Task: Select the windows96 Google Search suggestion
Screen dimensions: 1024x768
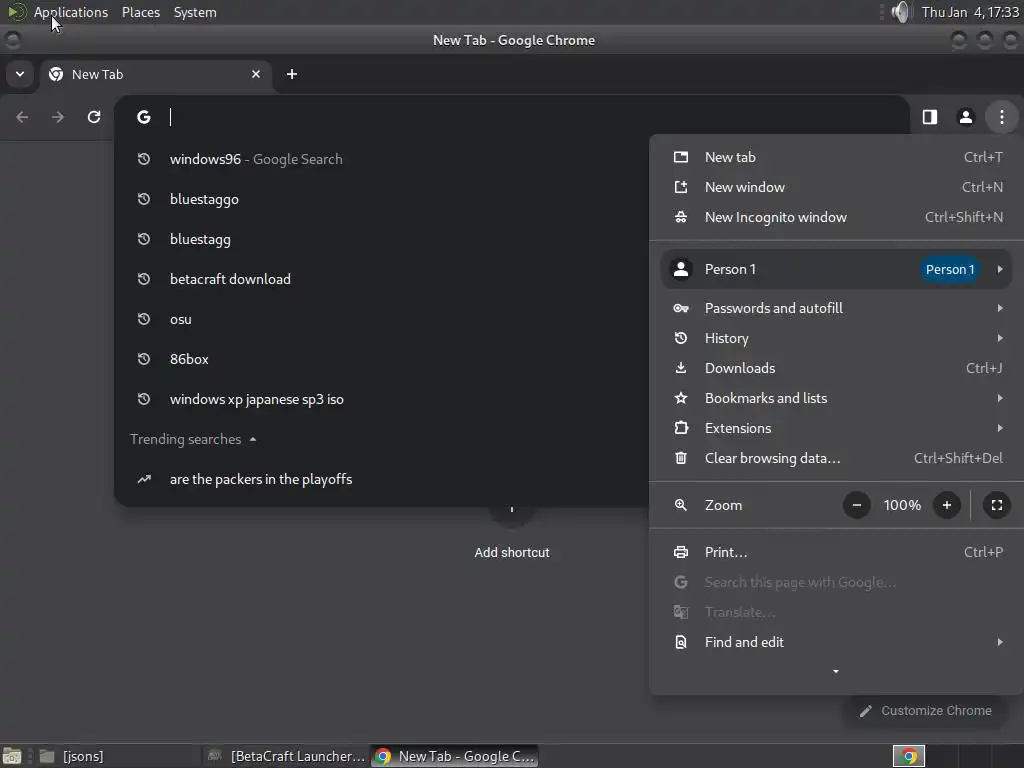Action: pos(382,159)
